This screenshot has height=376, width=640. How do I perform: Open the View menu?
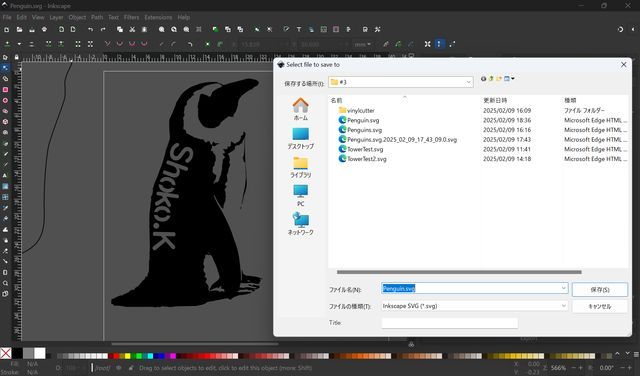click(38, 17)
